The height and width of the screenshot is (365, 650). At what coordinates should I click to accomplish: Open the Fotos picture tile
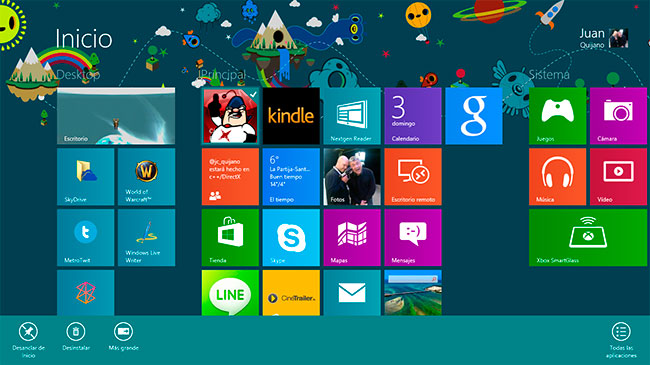click(352, 177)
